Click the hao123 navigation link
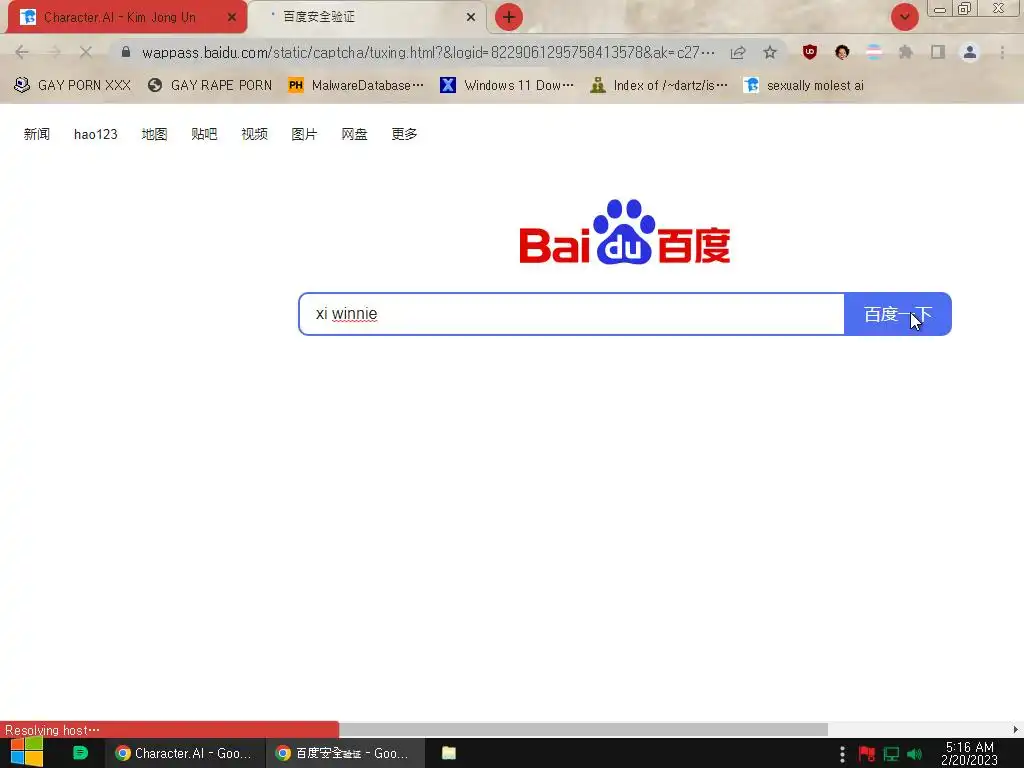Viewport: 1024px width, 768px height. pyautogui.click(x=95, y=134)
